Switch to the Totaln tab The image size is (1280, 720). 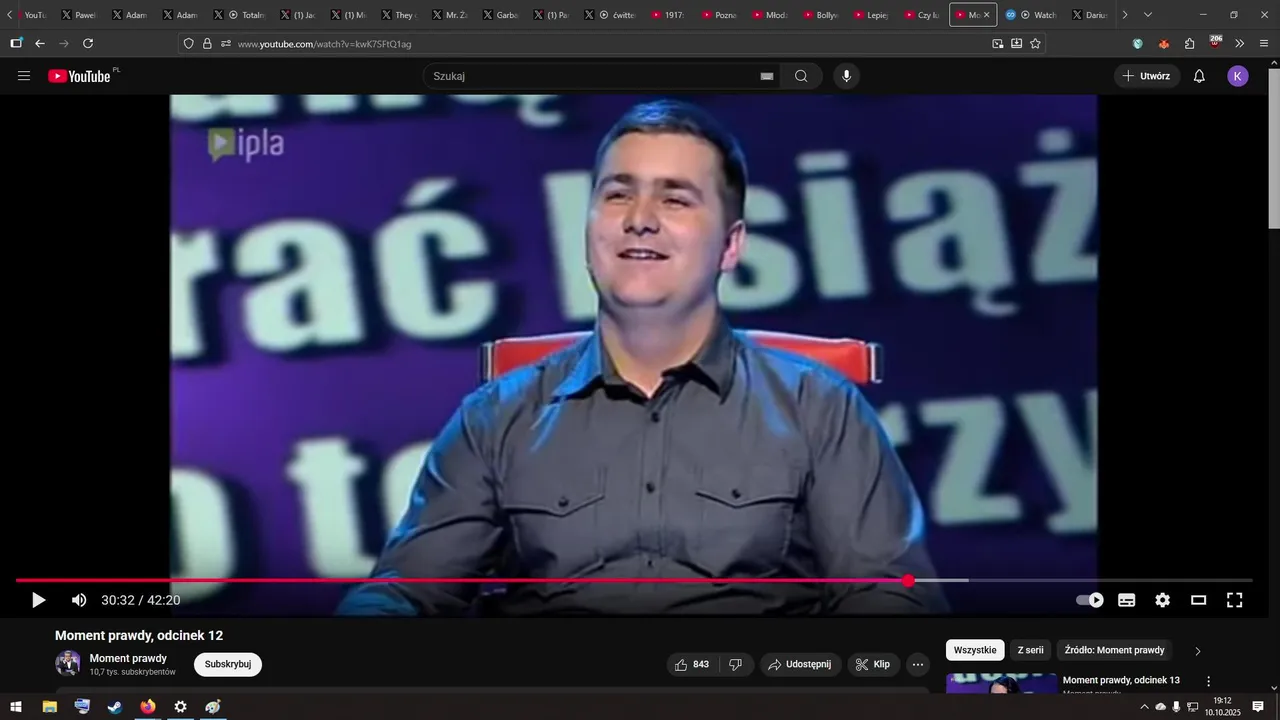[x=238, y=15]
